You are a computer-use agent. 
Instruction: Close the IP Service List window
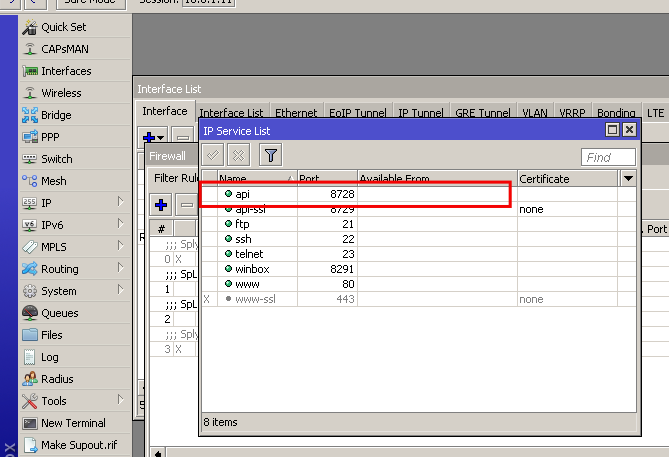(629, 130)
